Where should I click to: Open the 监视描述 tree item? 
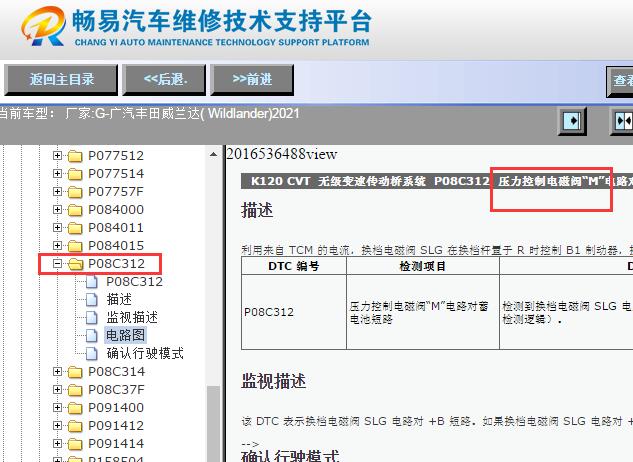pos(132,318)
